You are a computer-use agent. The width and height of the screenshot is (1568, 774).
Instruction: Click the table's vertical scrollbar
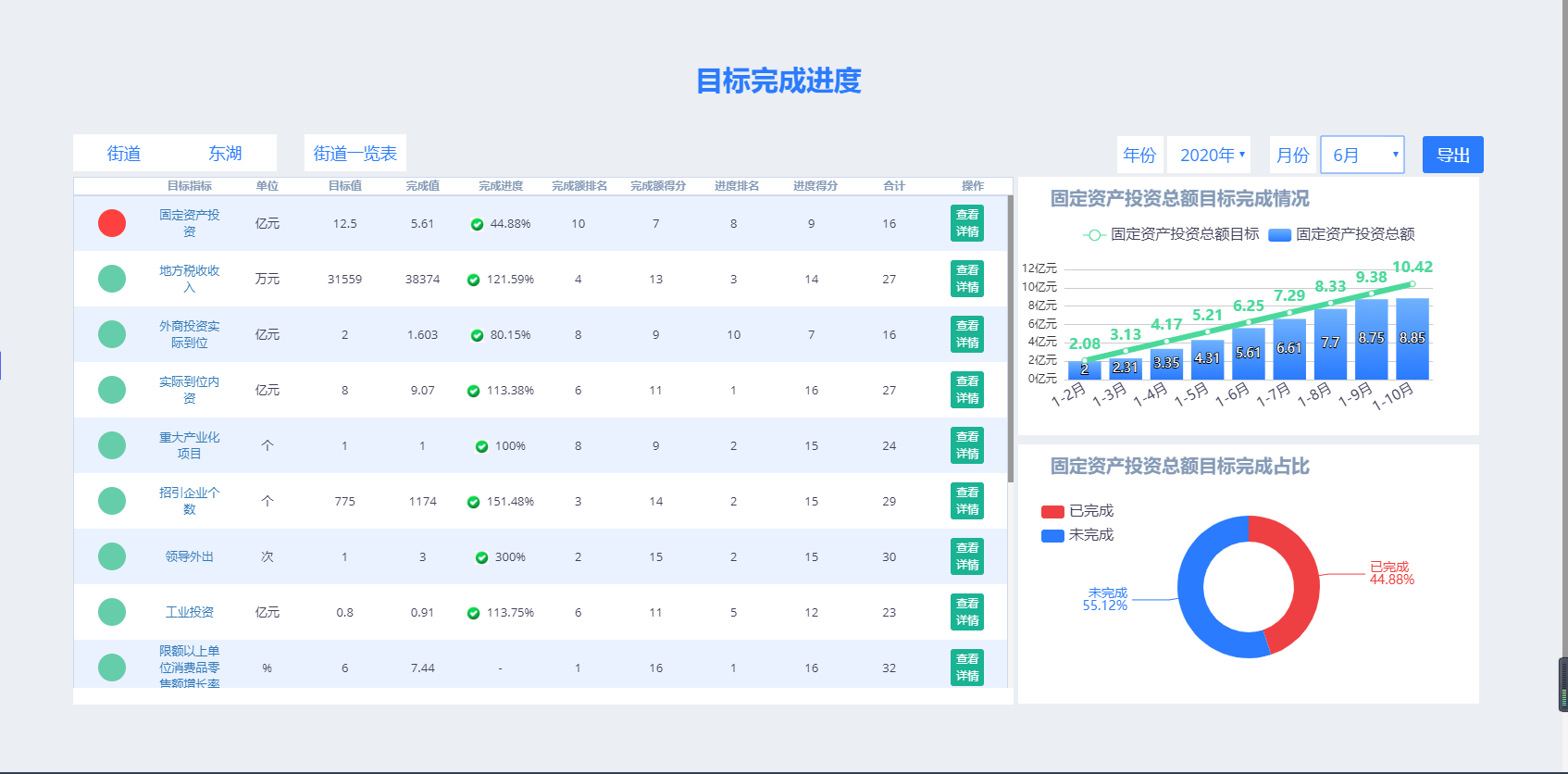[x=1010, y=338]
